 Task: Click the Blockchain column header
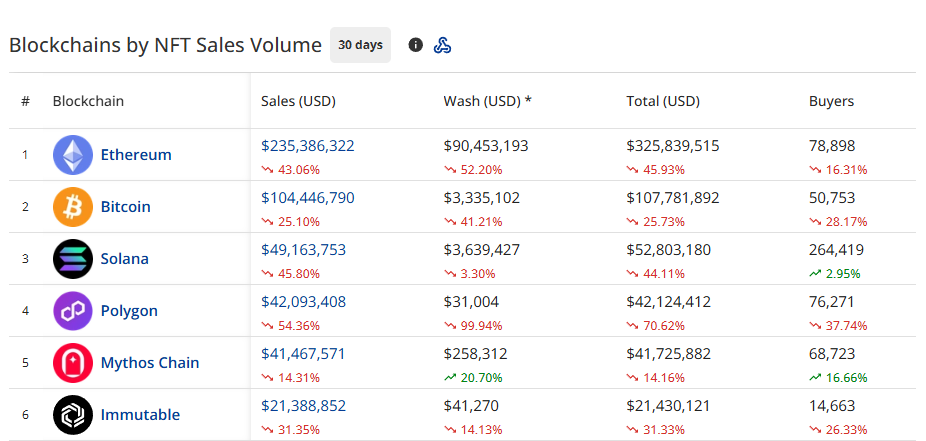pyautogui.click(x=89, y=101)
